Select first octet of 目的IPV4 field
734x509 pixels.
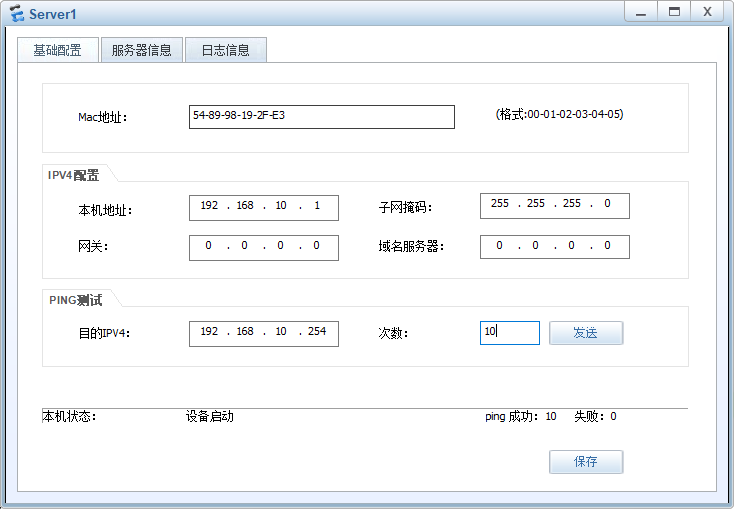click(209, 332)
